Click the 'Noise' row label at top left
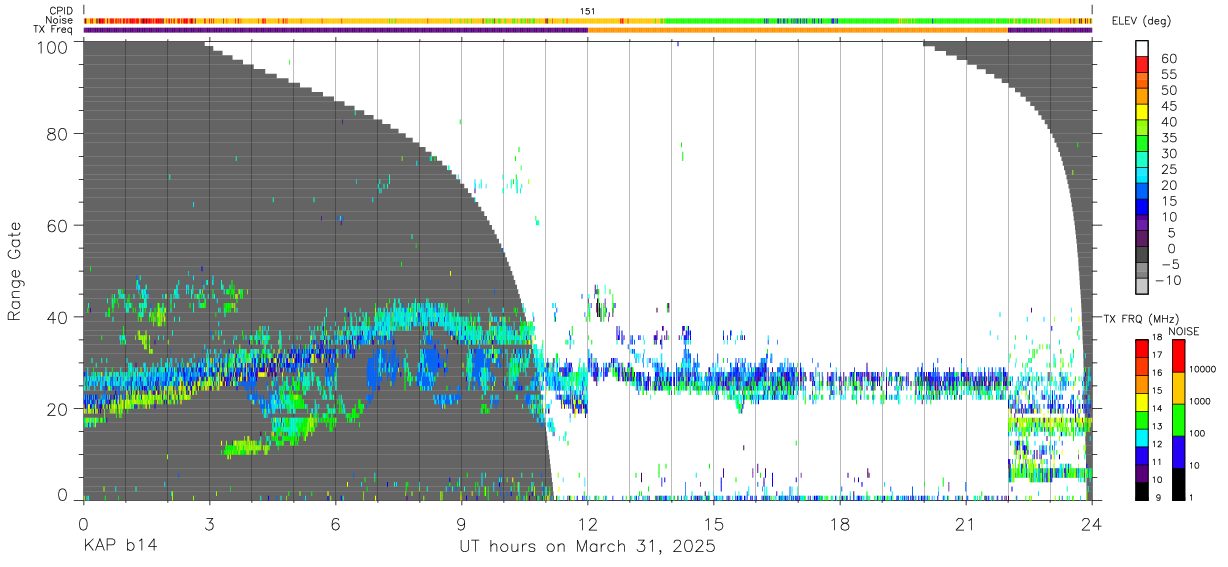This screenshot has height=567, width=1228. [x=59, y=20]
